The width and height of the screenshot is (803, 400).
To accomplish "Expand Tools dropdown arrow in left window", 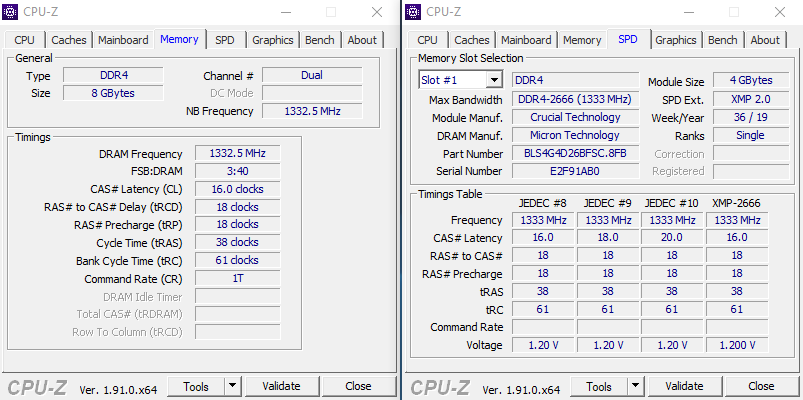I will point(233,386).
